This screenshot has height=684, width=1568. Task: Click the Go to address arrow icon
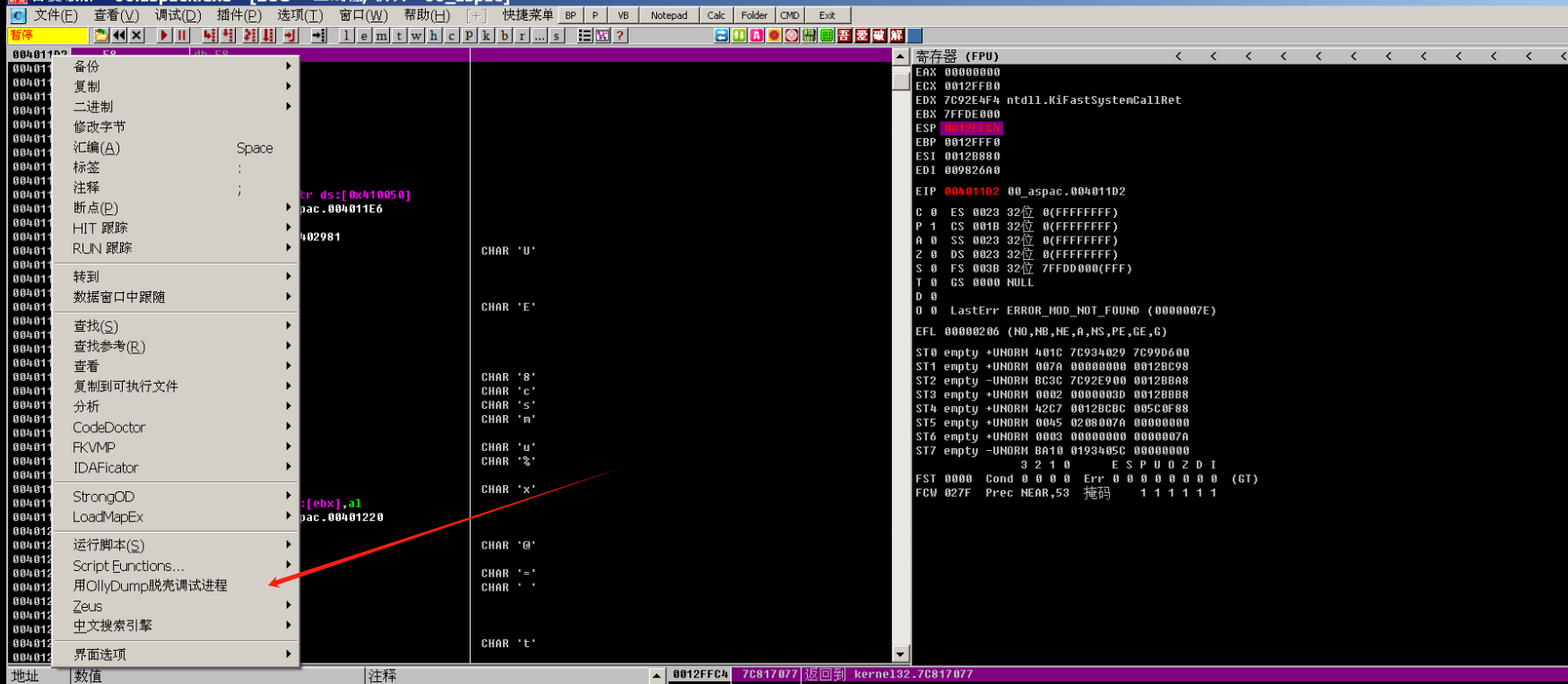(x=318, y=35)
